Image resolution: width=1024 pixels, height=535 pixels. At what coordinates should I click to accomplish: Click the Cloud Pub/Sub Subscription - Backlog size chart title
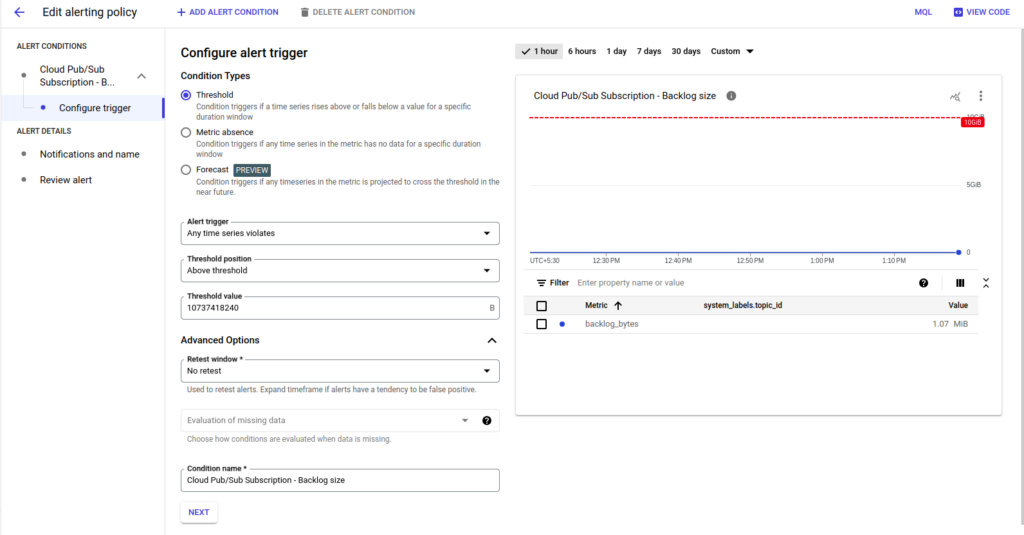624,96
